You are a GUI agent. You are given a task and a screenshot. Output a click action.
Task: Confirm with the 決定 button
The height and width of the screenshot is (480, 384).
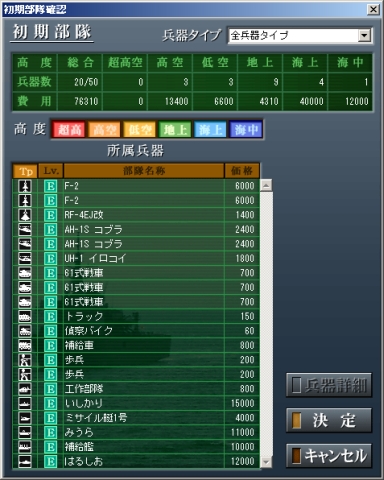click(329, 420)
